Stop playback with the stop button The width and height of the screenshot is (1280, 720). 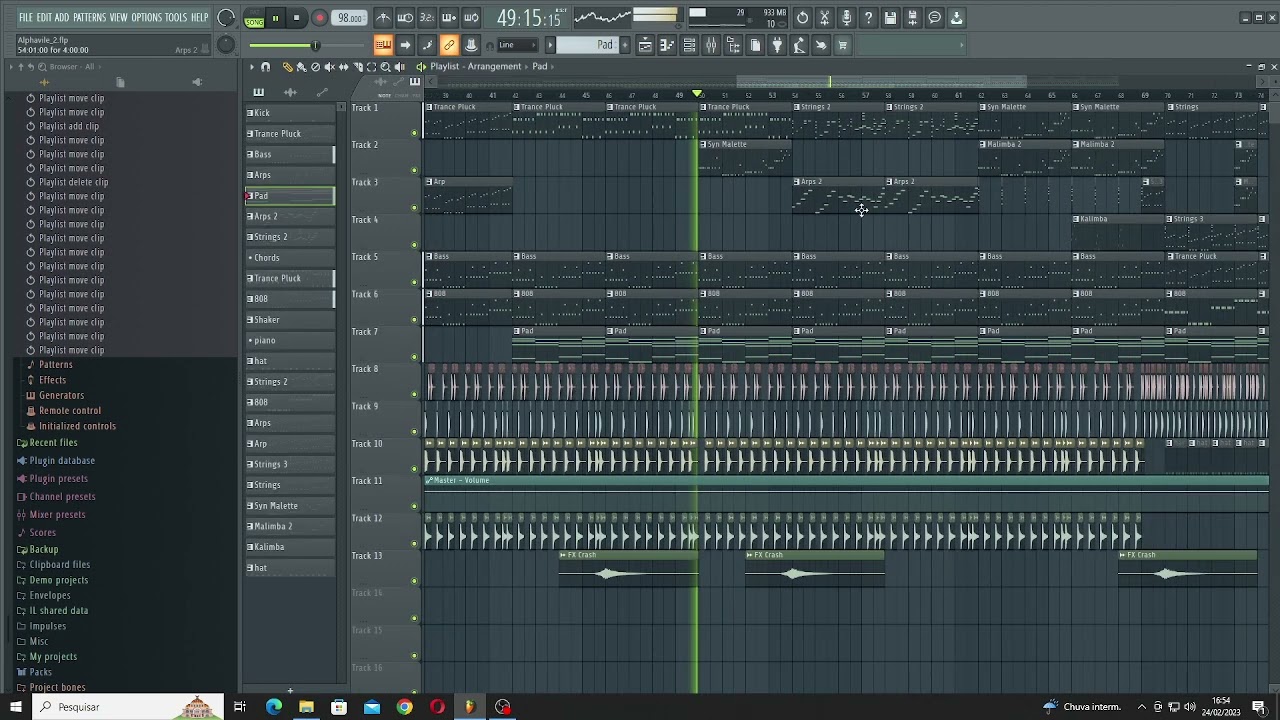point(296,18)
